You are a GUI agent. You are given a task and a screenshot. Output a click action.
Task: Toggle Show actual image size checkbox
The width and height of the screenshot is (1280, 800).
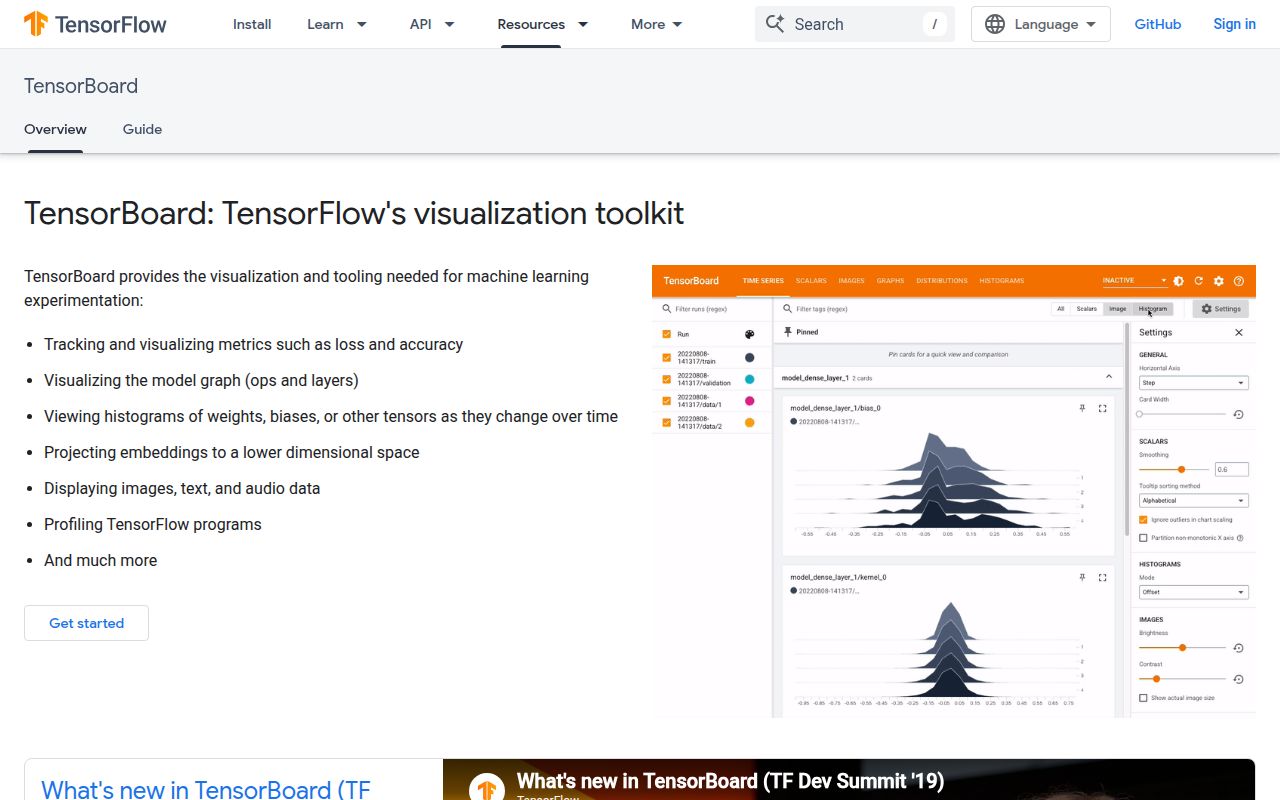click(1143, 698)
